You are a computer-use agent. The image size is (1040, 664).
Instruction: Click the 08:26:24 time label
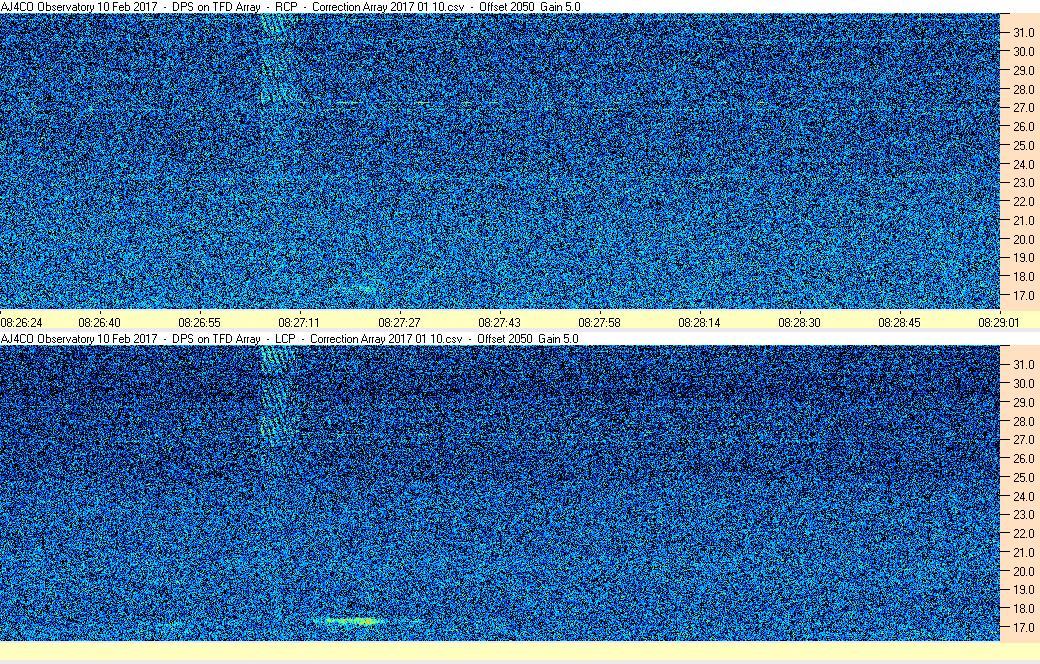click(21, 323)
